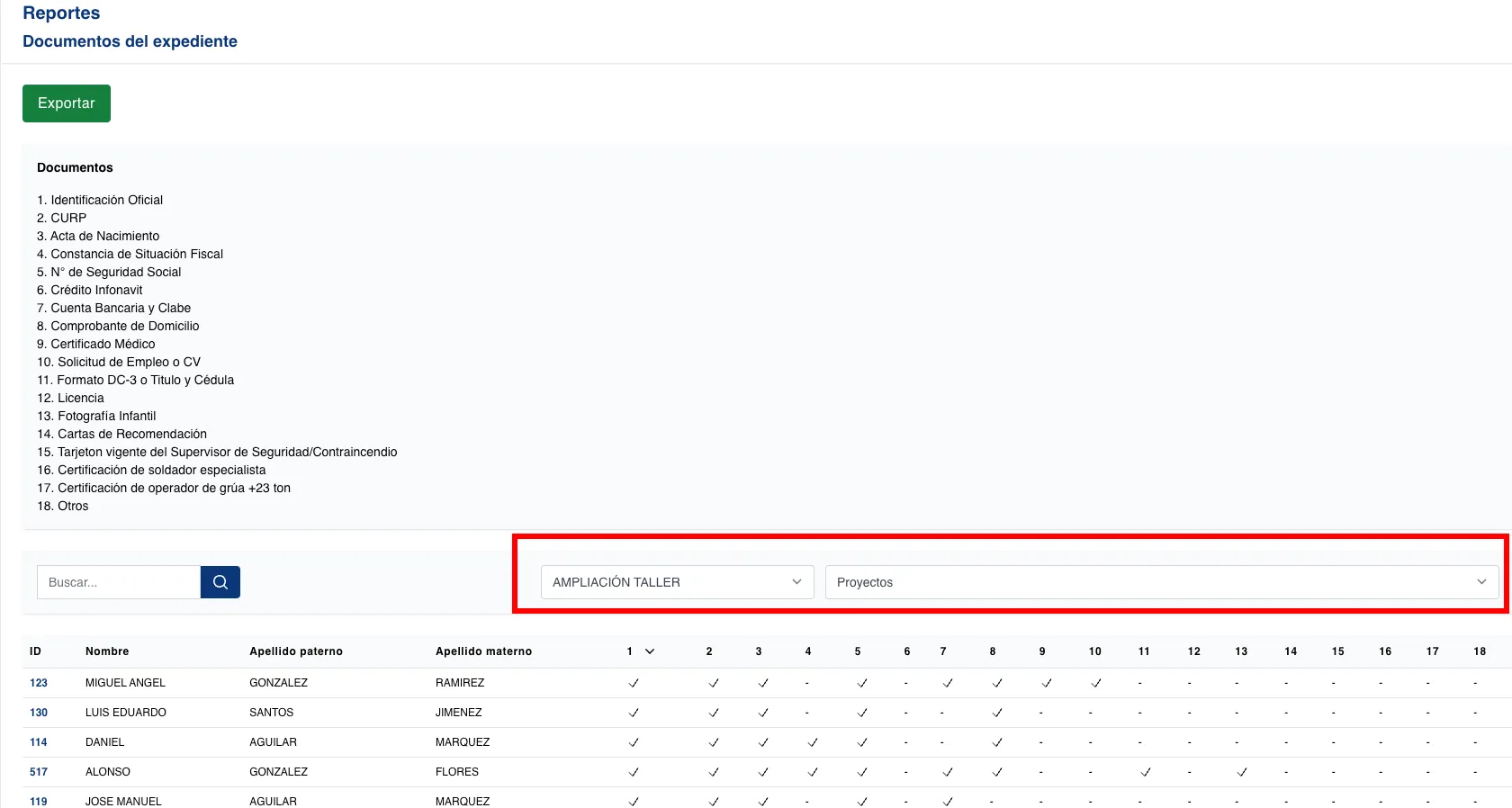Click ALONSO's column 13 checkmark
Viewport: 1512px width, 808px height.
[1242, 772]
